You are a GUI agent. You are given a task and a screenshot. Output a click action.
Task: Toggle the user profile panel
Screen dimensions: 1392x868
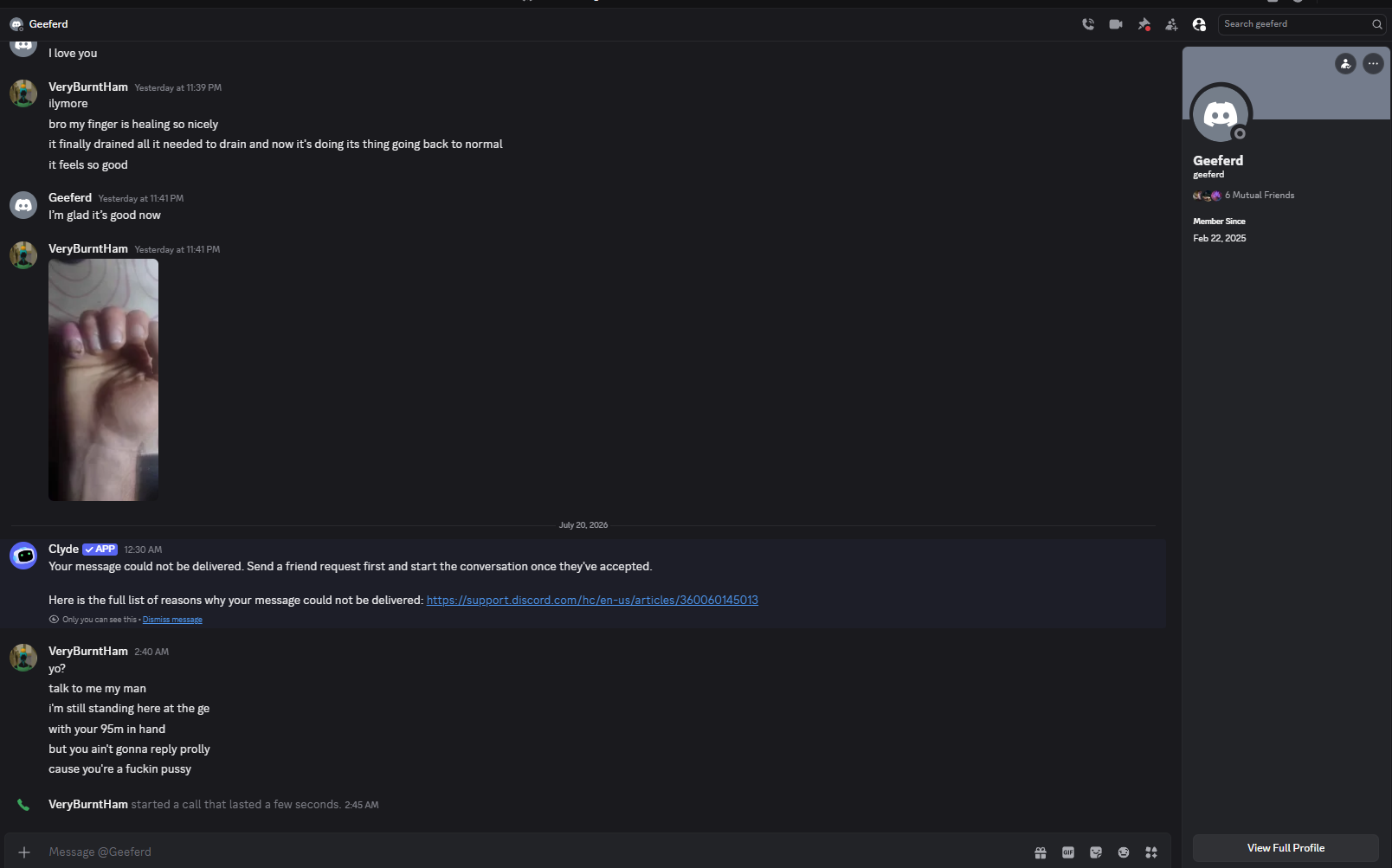[1199, 24]
